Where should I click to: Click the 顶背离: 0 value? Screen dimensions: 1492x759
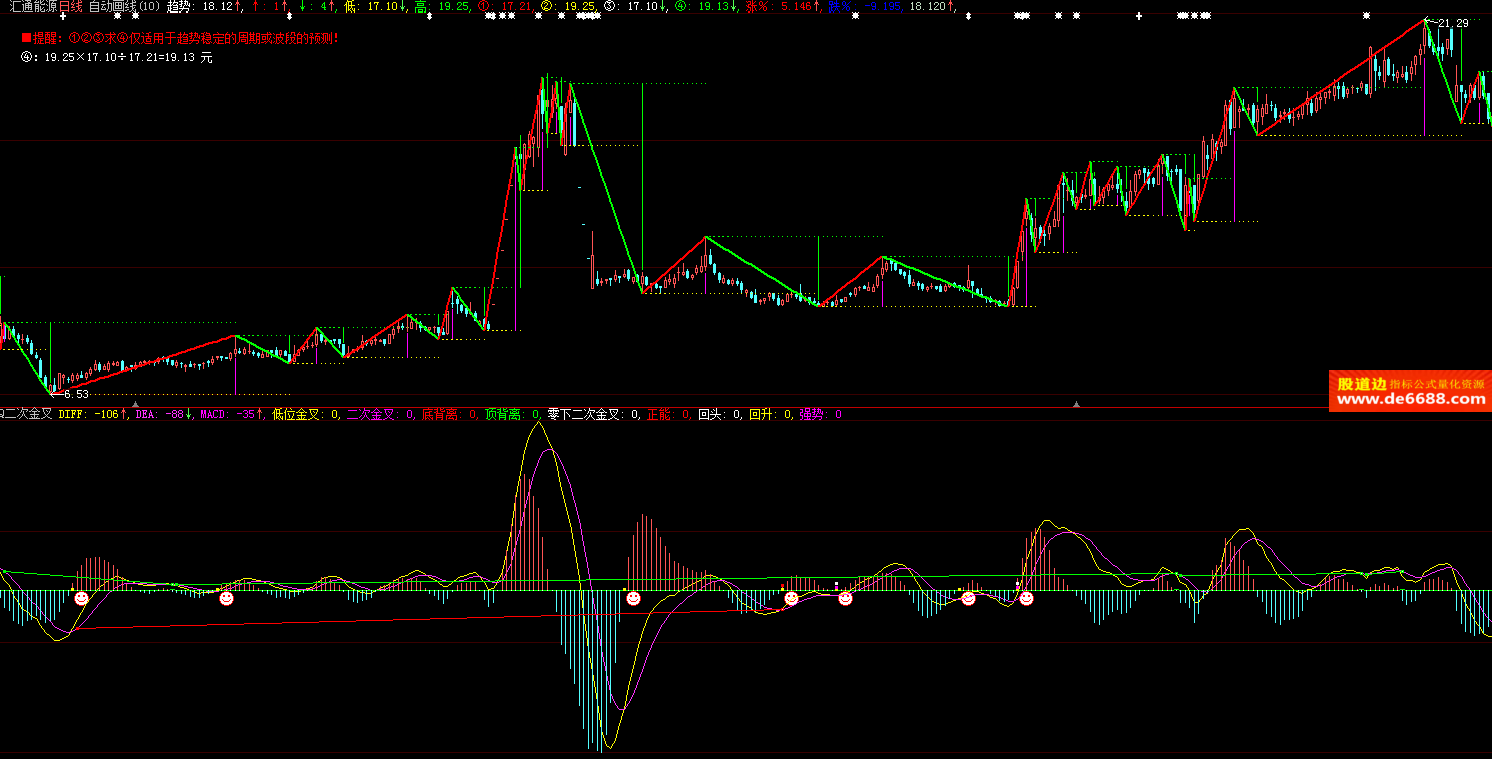coord(513,413)
